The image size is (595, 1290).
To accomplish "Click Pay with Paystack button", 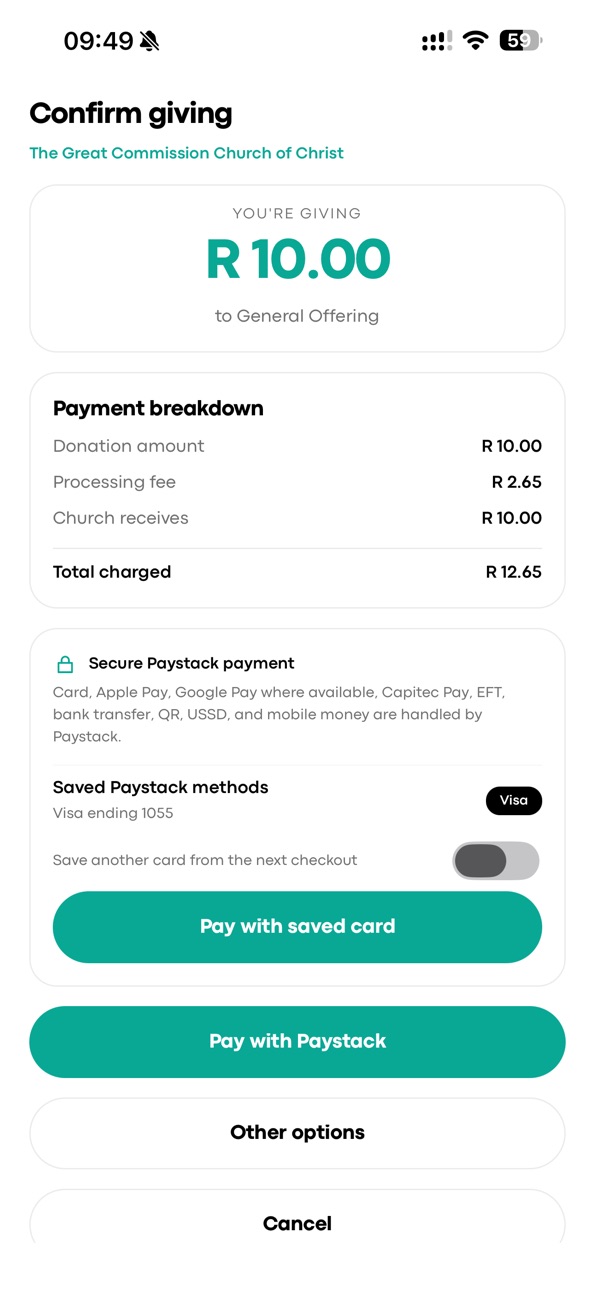I will 297,1042.
